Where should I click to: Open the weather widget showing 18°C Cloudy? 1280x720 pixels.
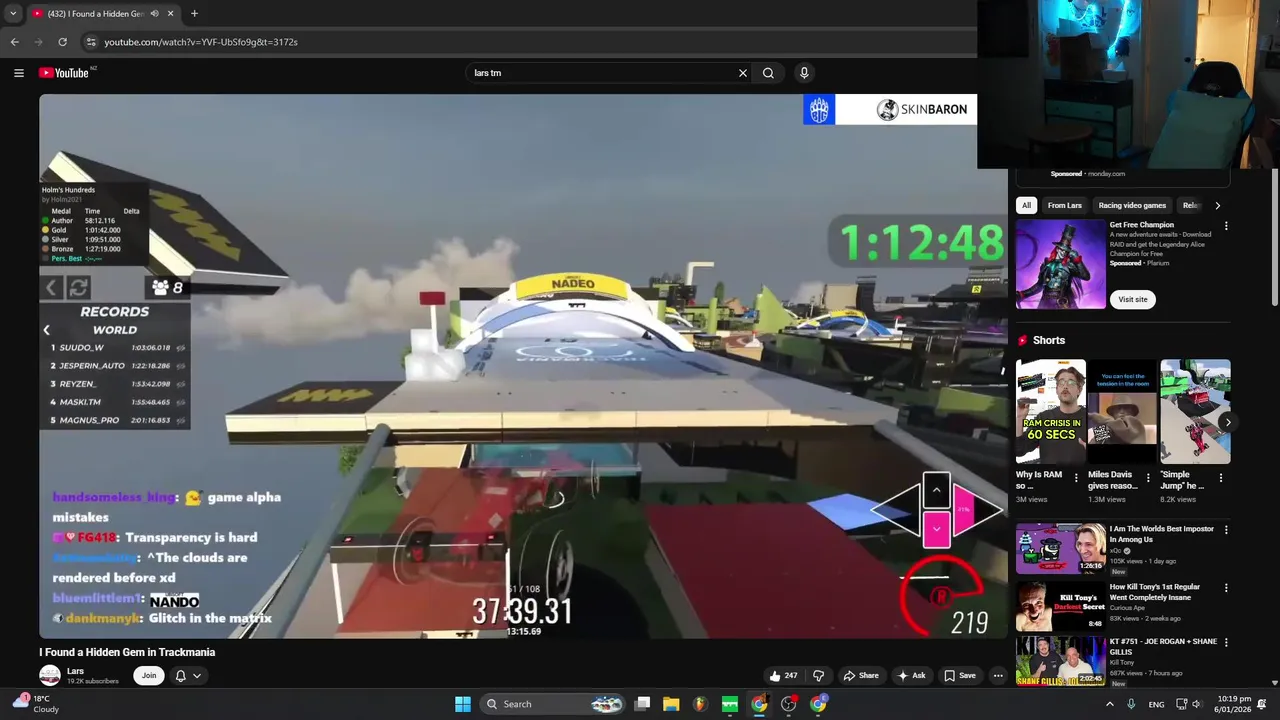click(36, 704)
